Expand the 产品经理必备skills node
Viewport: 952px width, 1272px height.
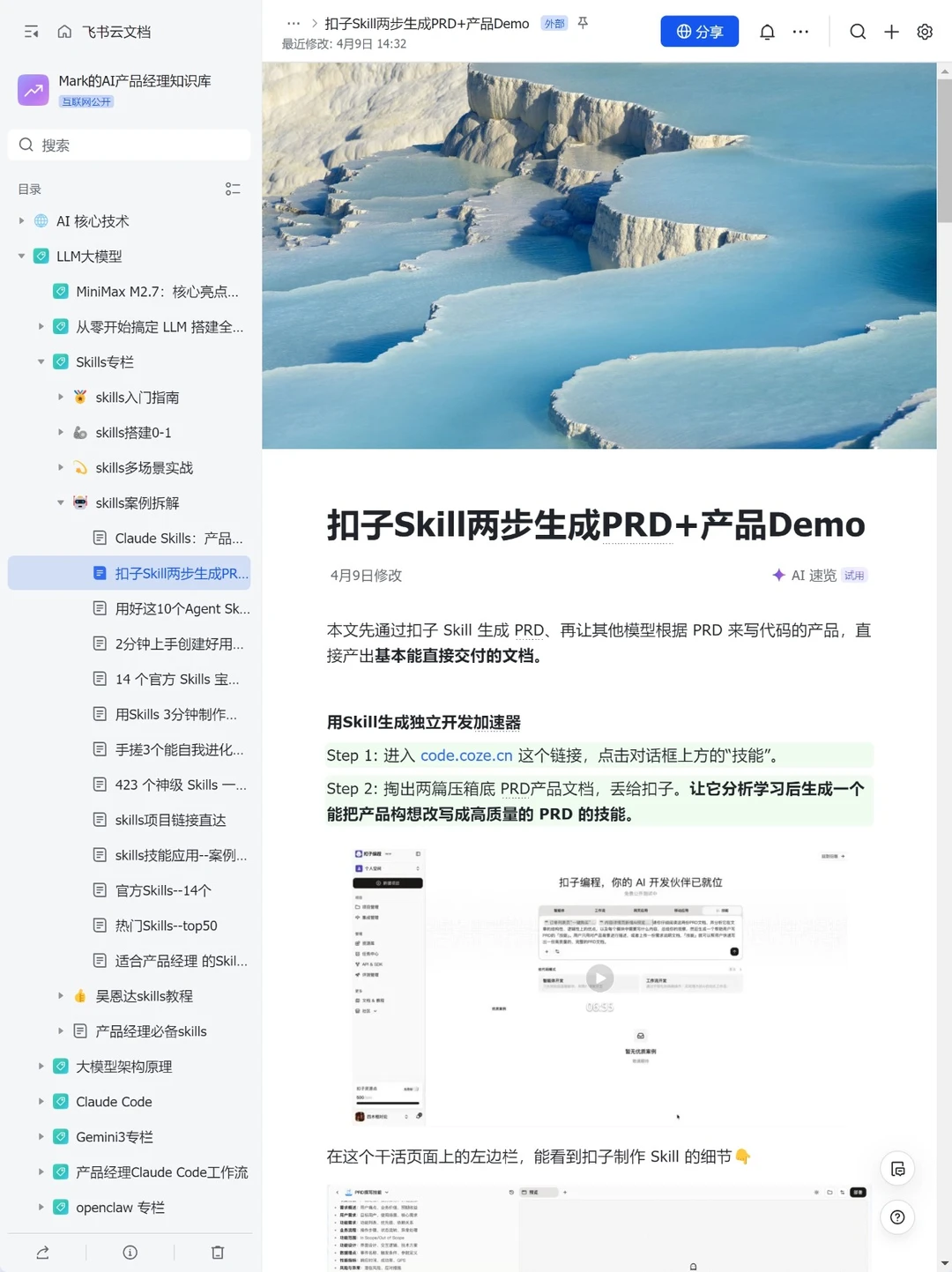point(61,1031)
